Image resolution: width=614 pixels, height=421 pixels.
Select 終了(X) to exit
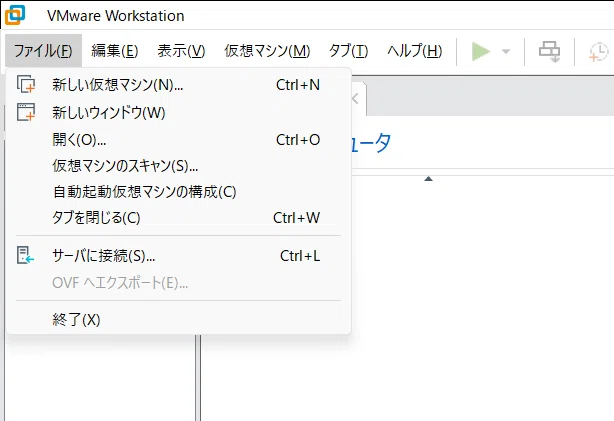(178, 320)
